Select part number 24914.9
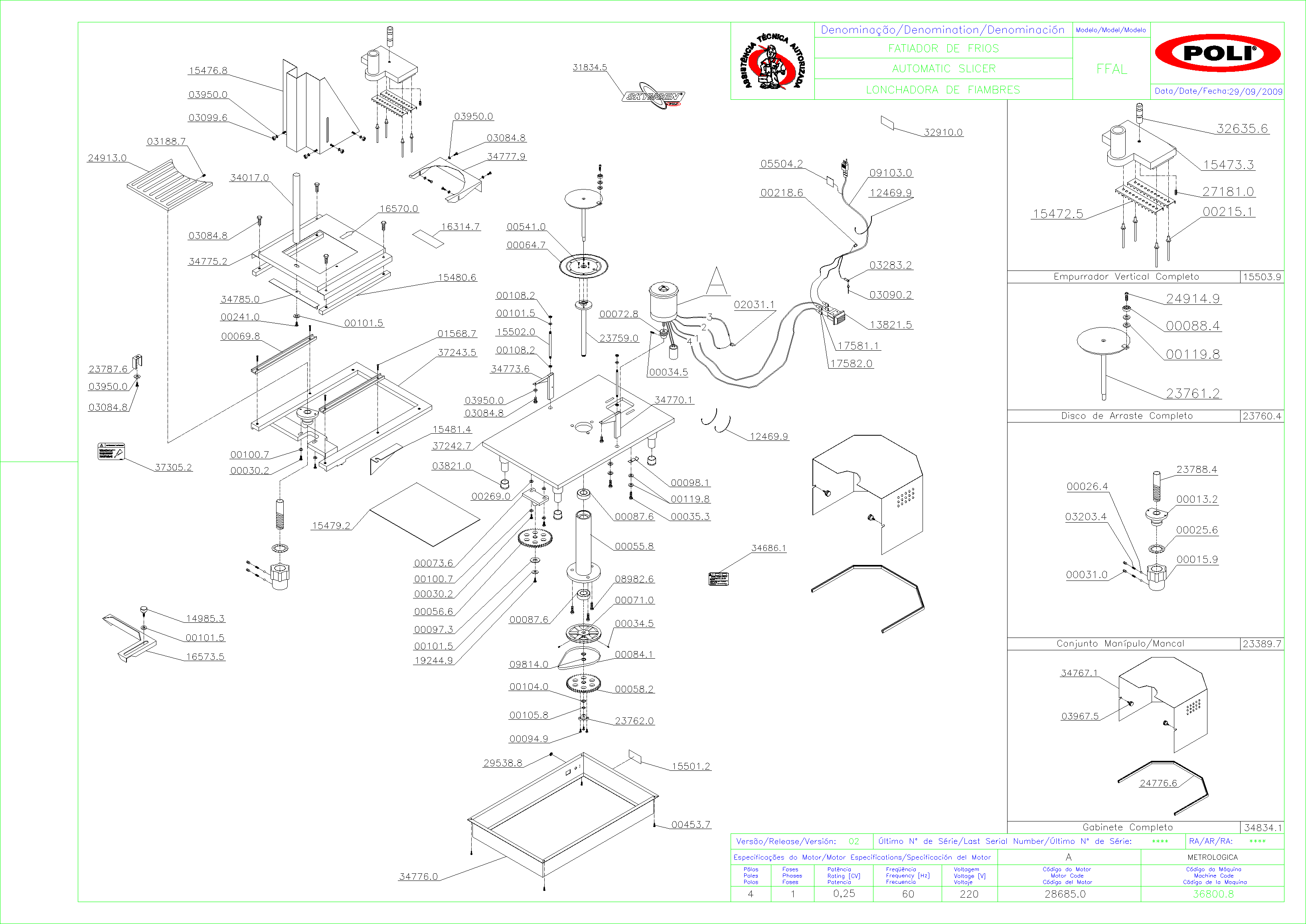 (1193, 299)
